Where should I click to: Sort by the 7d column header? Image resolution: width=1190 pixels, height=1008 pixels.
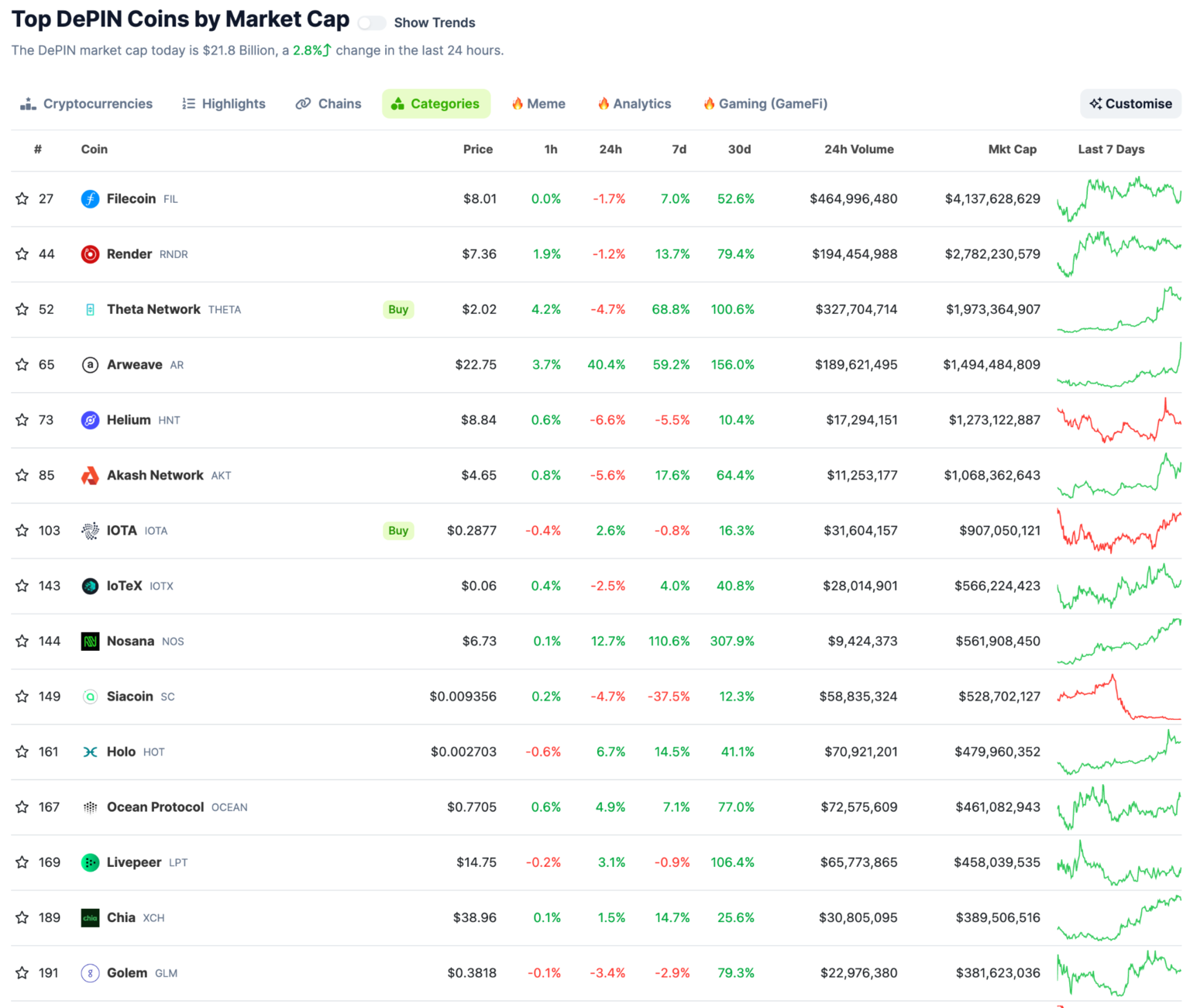(679, 150)
